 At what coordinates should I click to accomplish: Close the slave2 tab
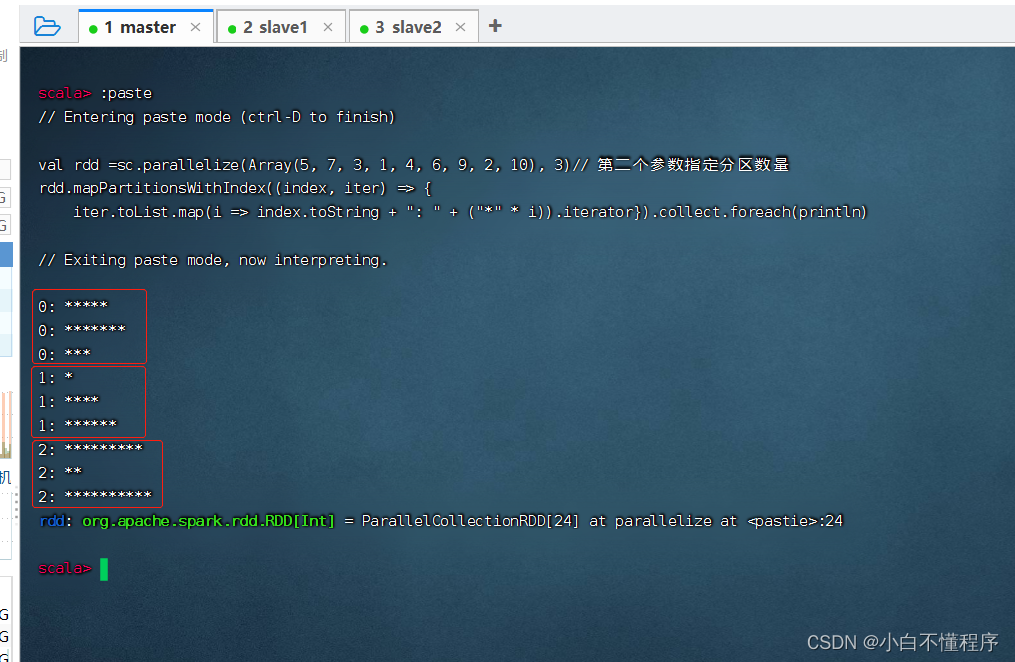click(x=459, y=27)
